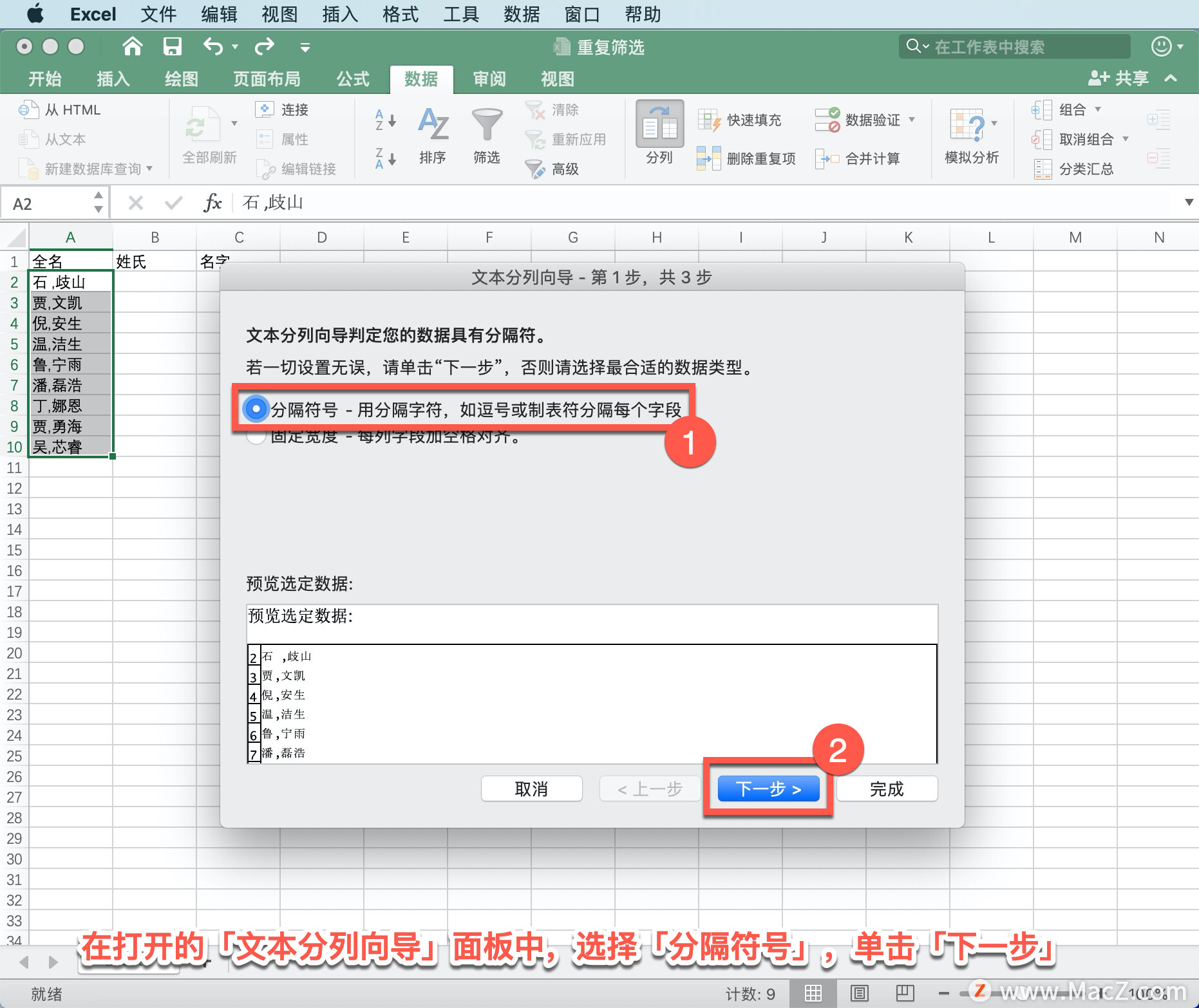Click 删除重复项 remove duplicates

point(746,158)
